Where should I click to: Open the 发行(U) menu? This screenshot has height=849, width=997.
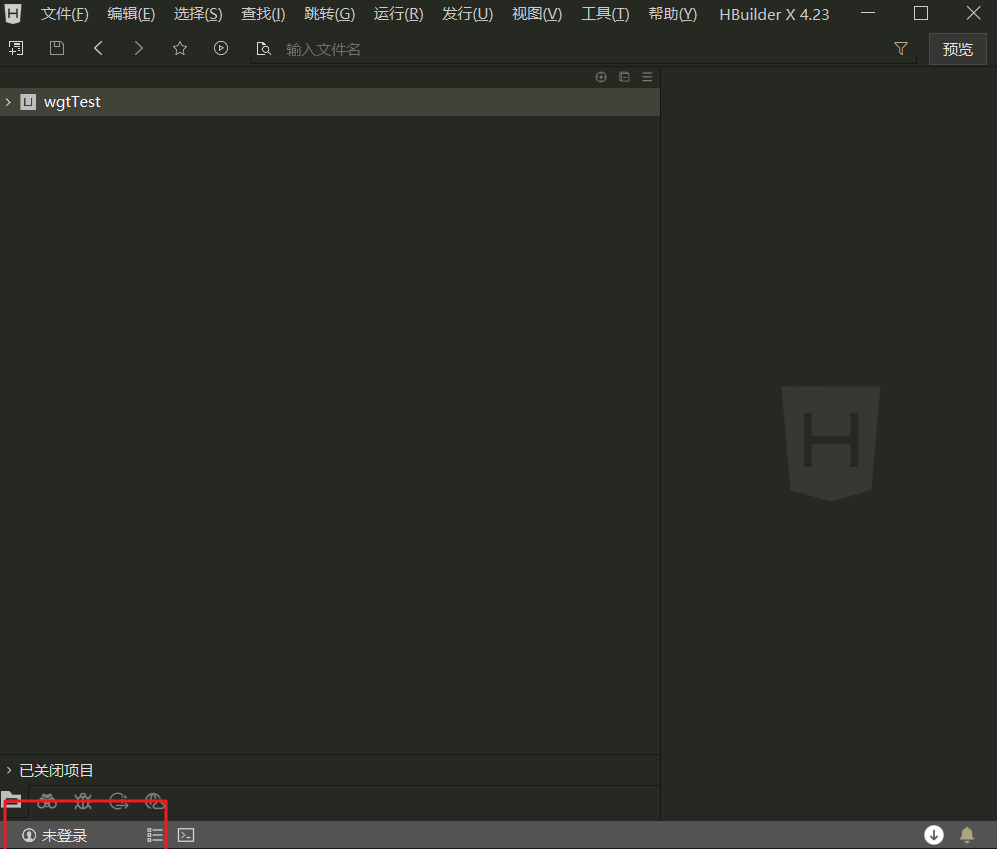pos(467,14)
